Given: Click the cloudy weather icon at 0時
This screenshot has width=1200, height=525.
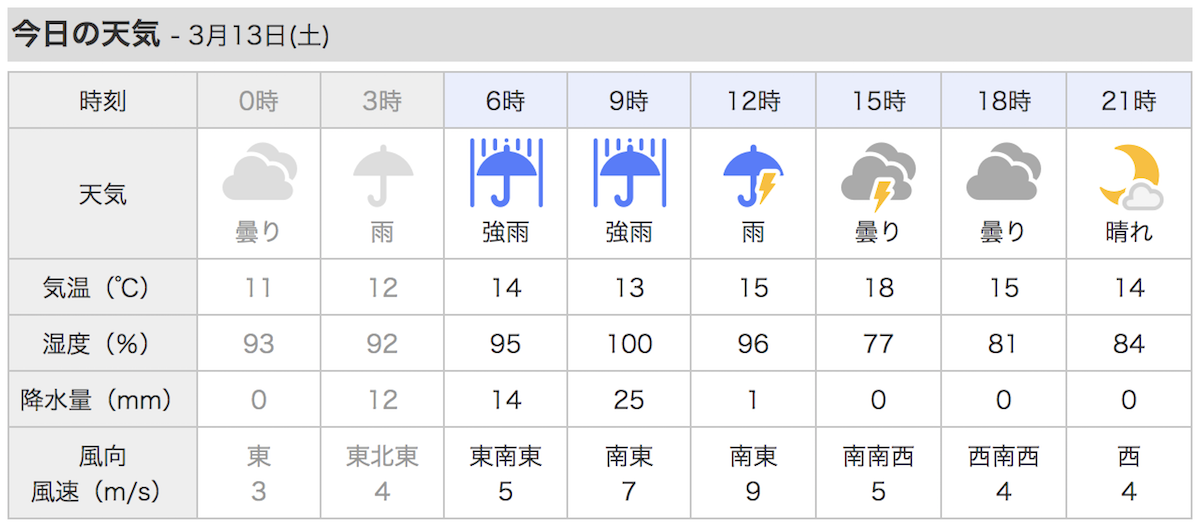Looking at the screenshot, I should [x=259, y=173].
